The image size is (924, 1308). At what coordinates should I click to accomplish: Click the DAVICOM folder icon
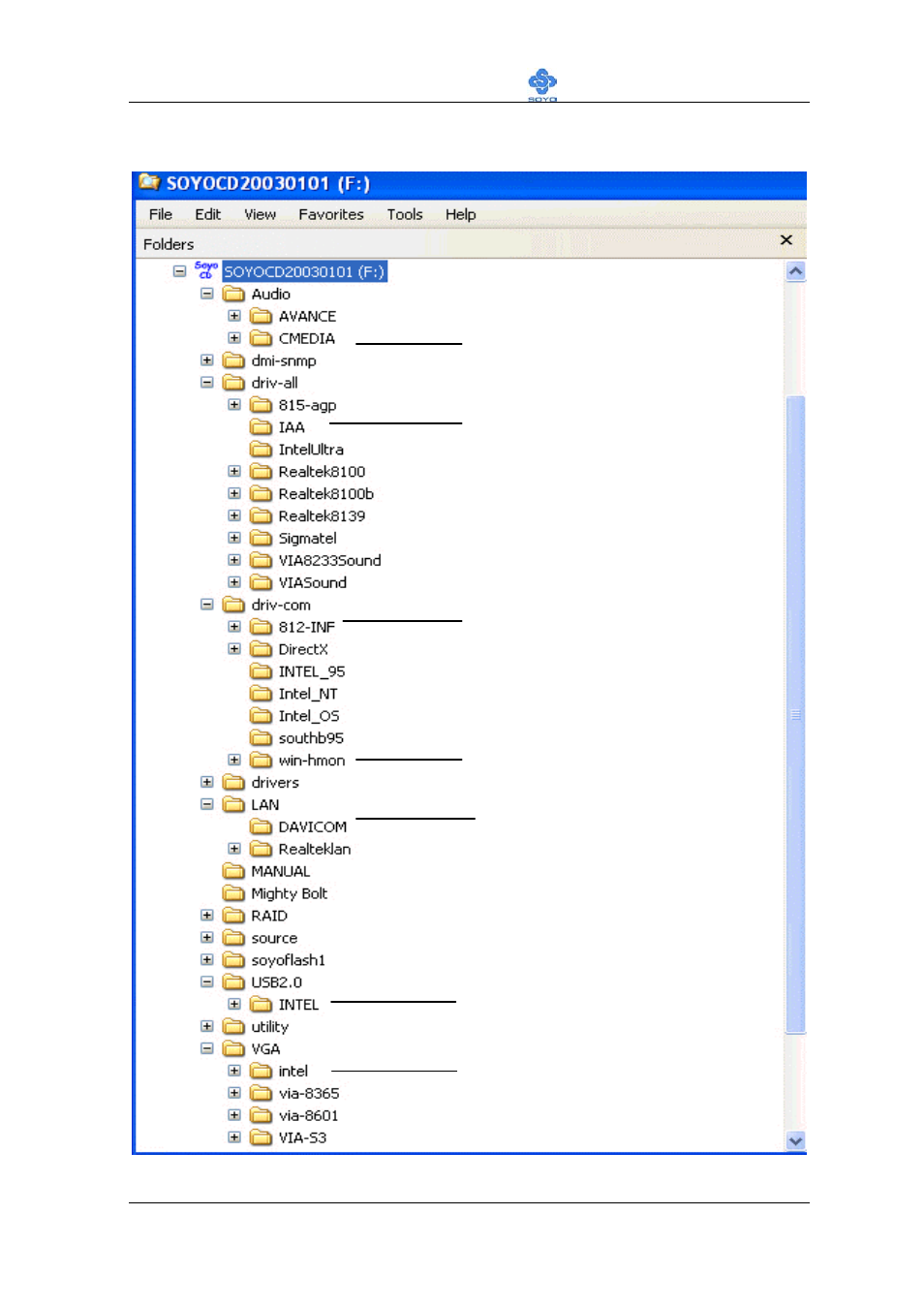(261, 826)
